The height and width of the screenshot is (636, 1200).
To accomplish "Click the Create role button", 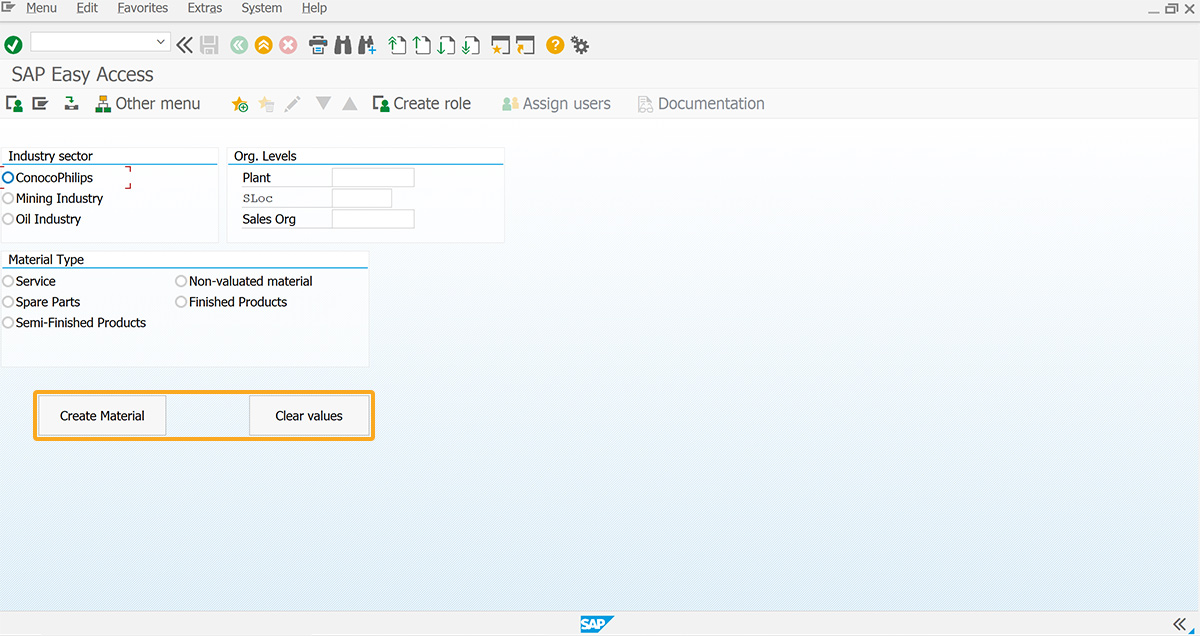I will (422, 103).
